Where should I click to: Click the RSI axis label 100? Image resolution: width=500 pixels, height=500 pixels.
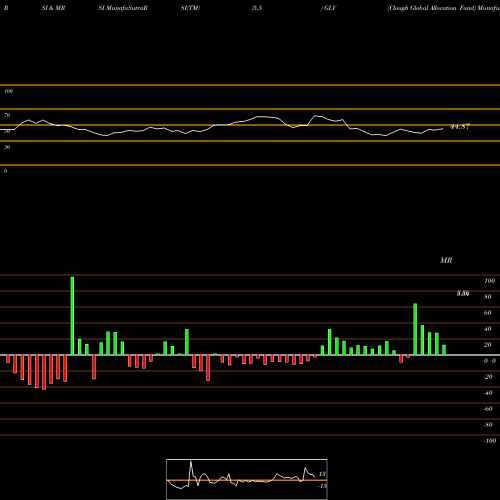(8, 91)
